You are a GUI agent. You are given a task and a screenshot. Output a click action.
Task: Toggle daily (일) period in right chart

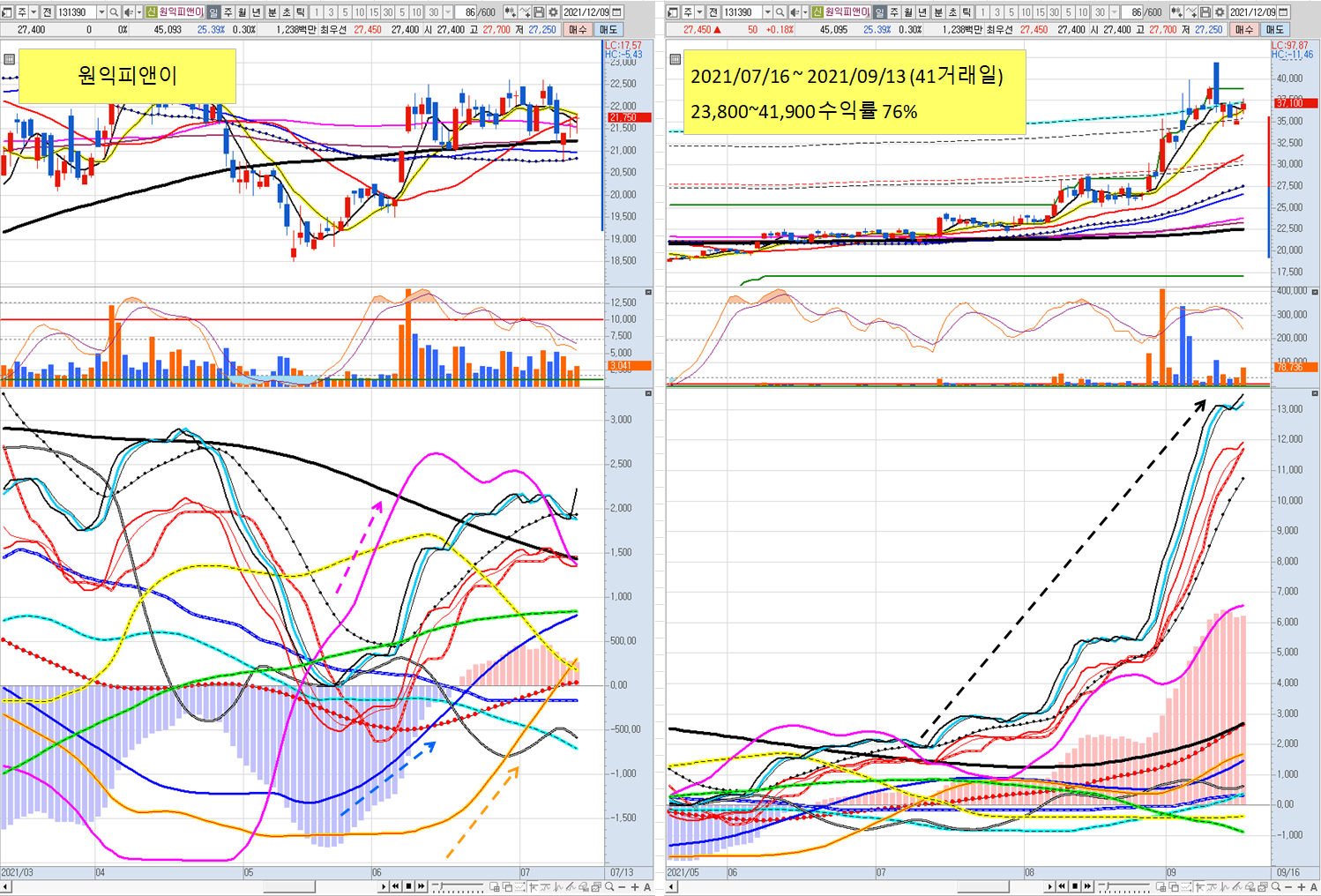[879, 12]
